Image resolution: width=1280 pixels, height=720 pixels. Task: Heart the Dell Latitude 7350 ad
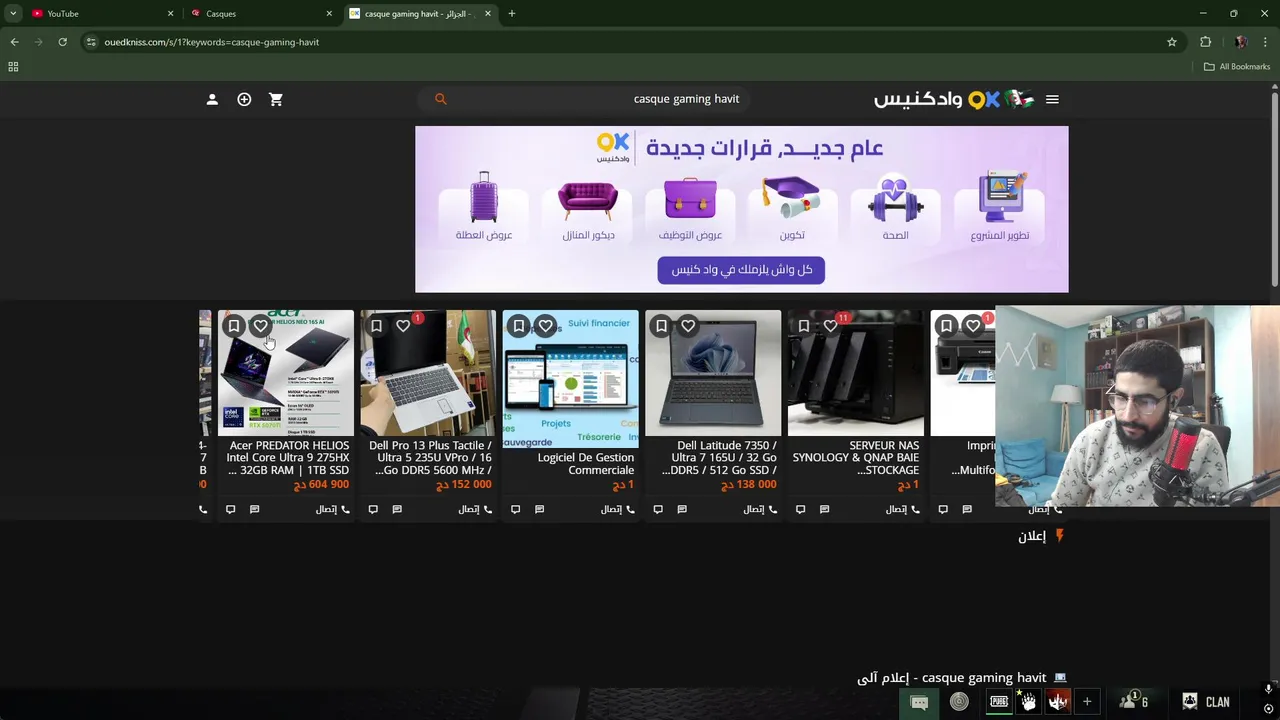[x=688, y=326]
